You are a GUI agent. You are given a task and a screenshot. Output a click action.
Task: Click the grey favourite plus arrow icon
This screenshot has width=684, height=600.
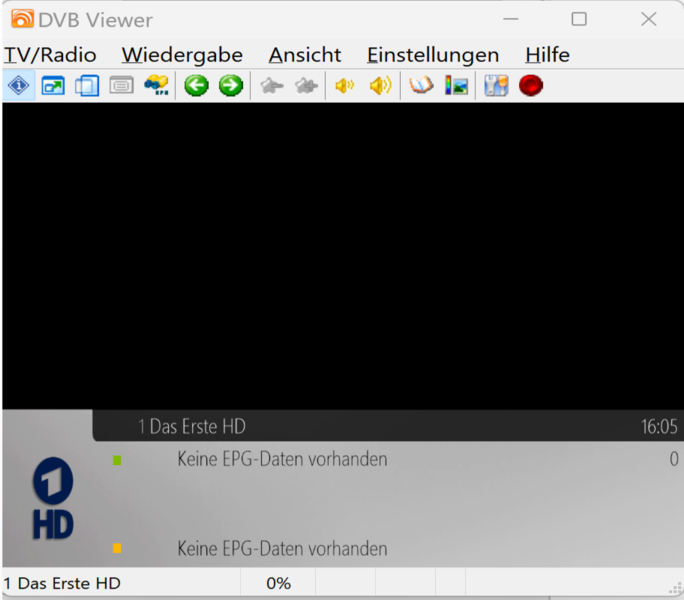[306, 86]
